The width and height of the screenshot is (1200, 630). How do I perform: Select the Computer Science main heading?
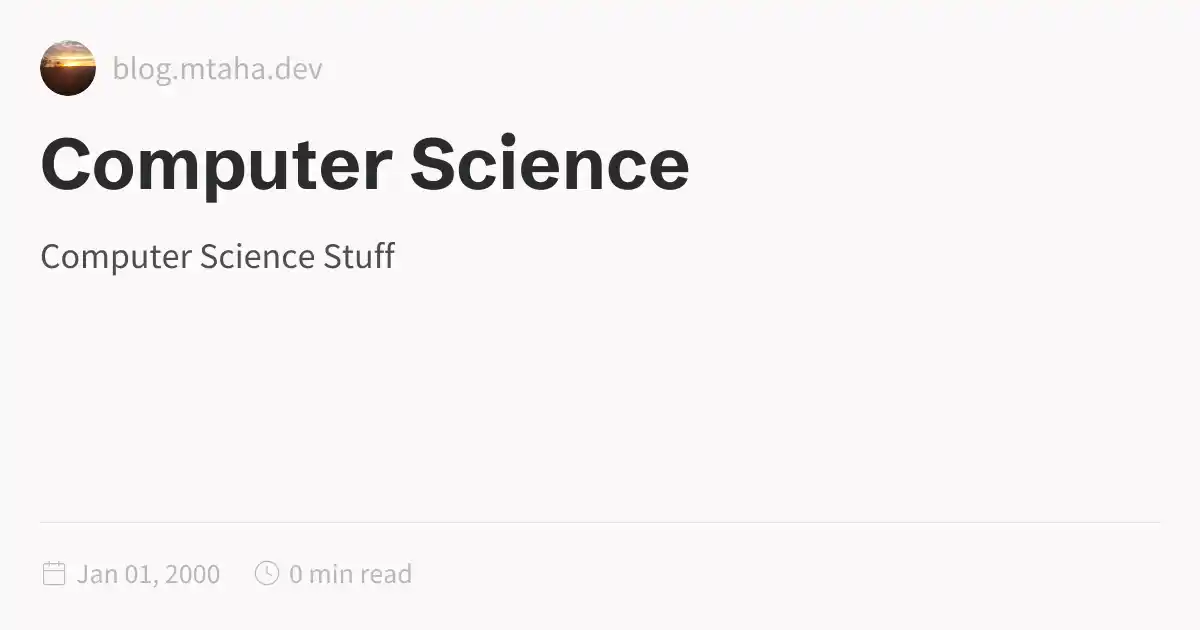(x=365, y=164)
